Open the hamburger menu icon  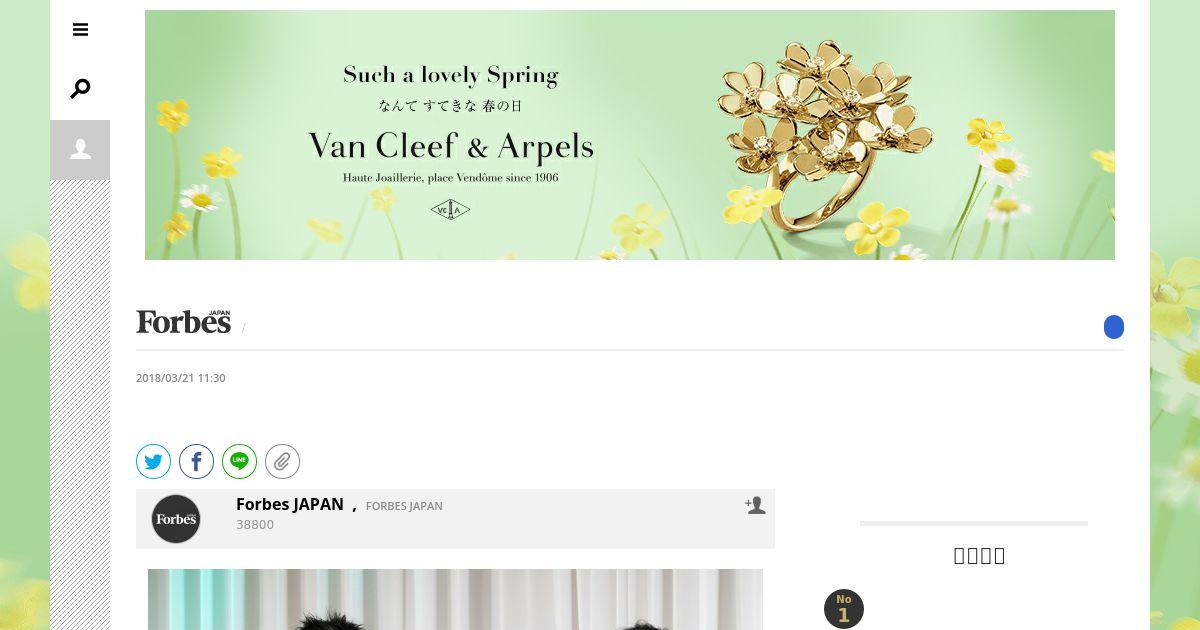click(x=81, y=30)
